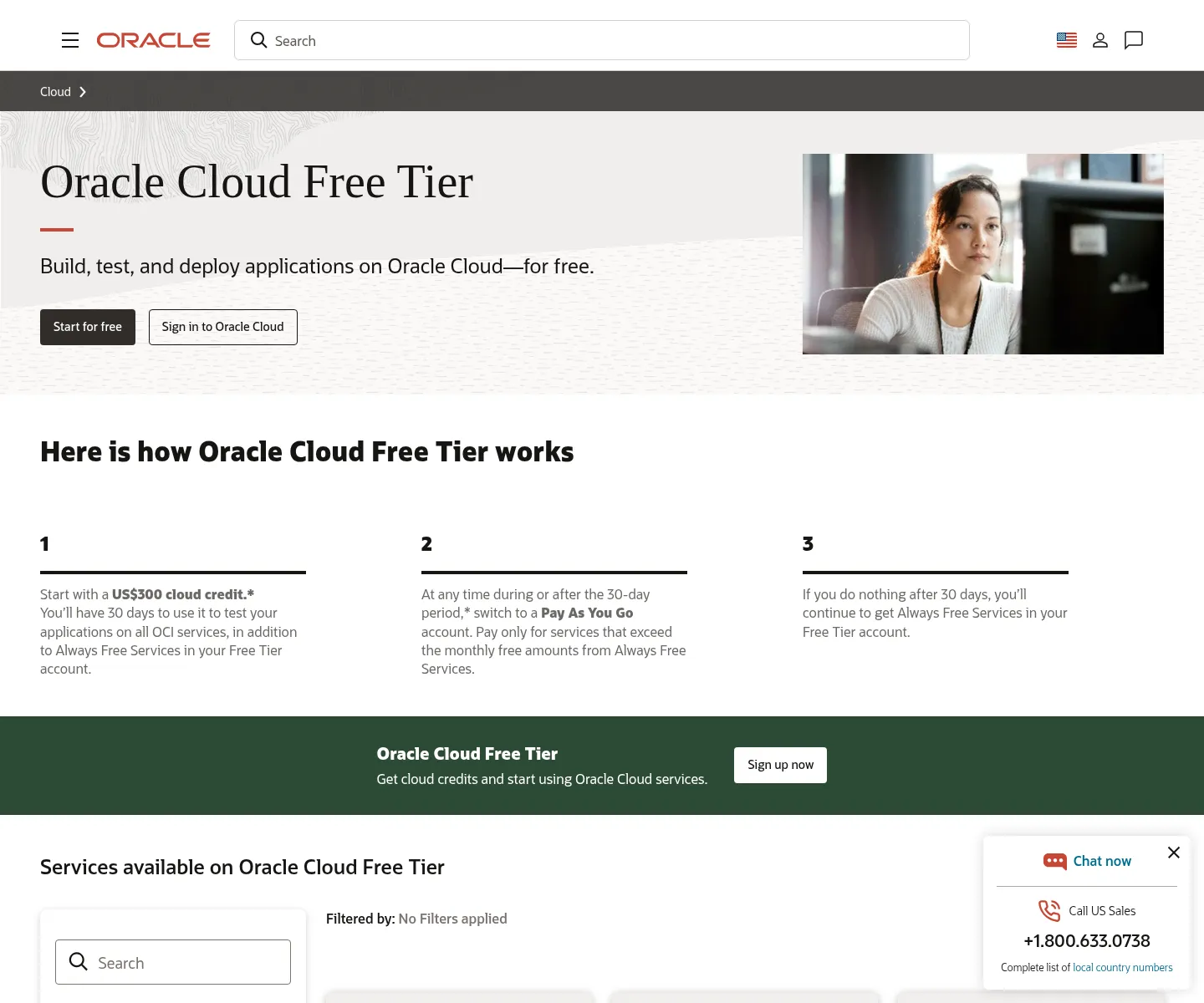Open the contact chat bubble icon in header

(1134, 40)
